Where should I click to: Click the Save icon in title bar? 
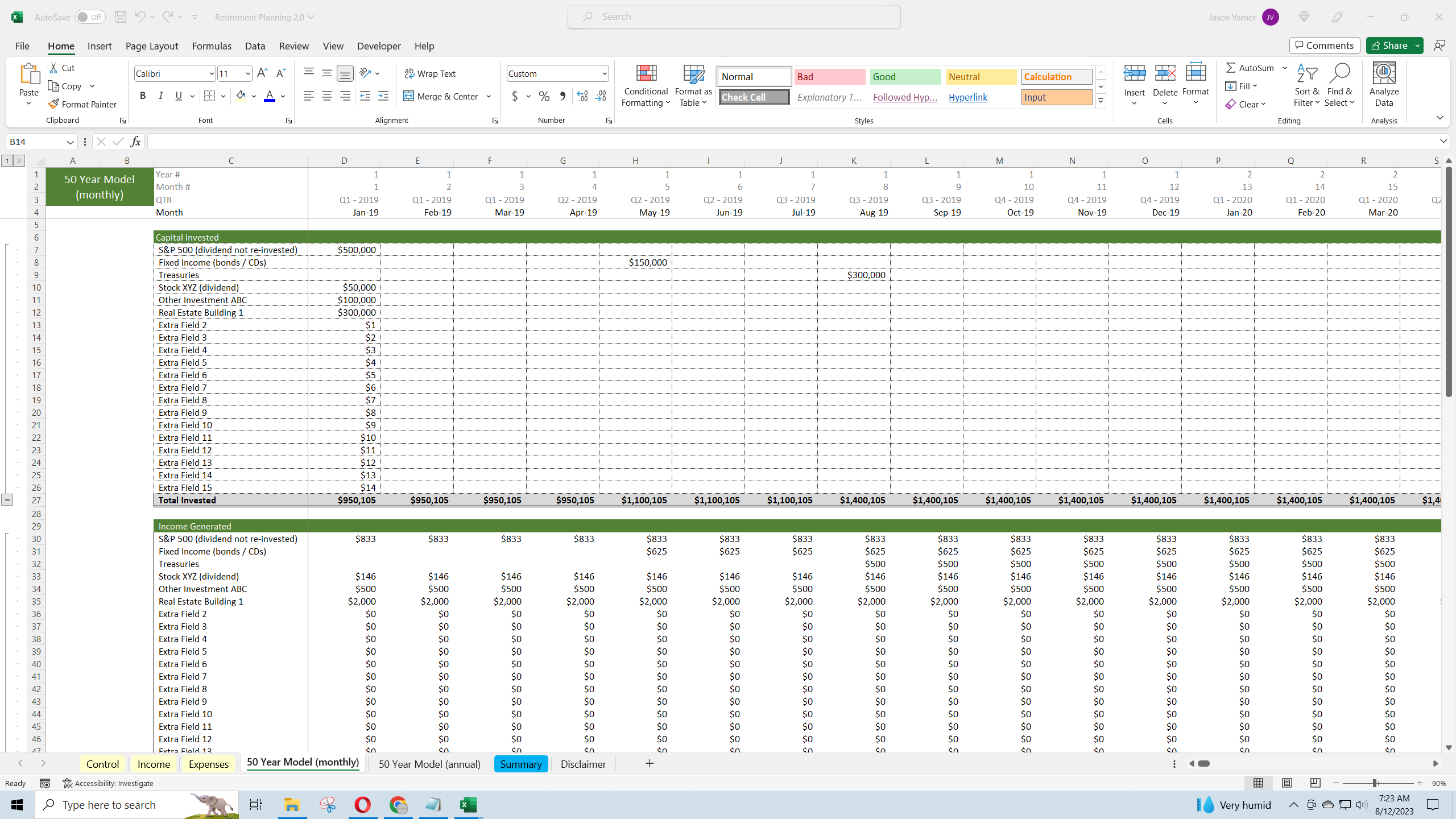(121, 17)
